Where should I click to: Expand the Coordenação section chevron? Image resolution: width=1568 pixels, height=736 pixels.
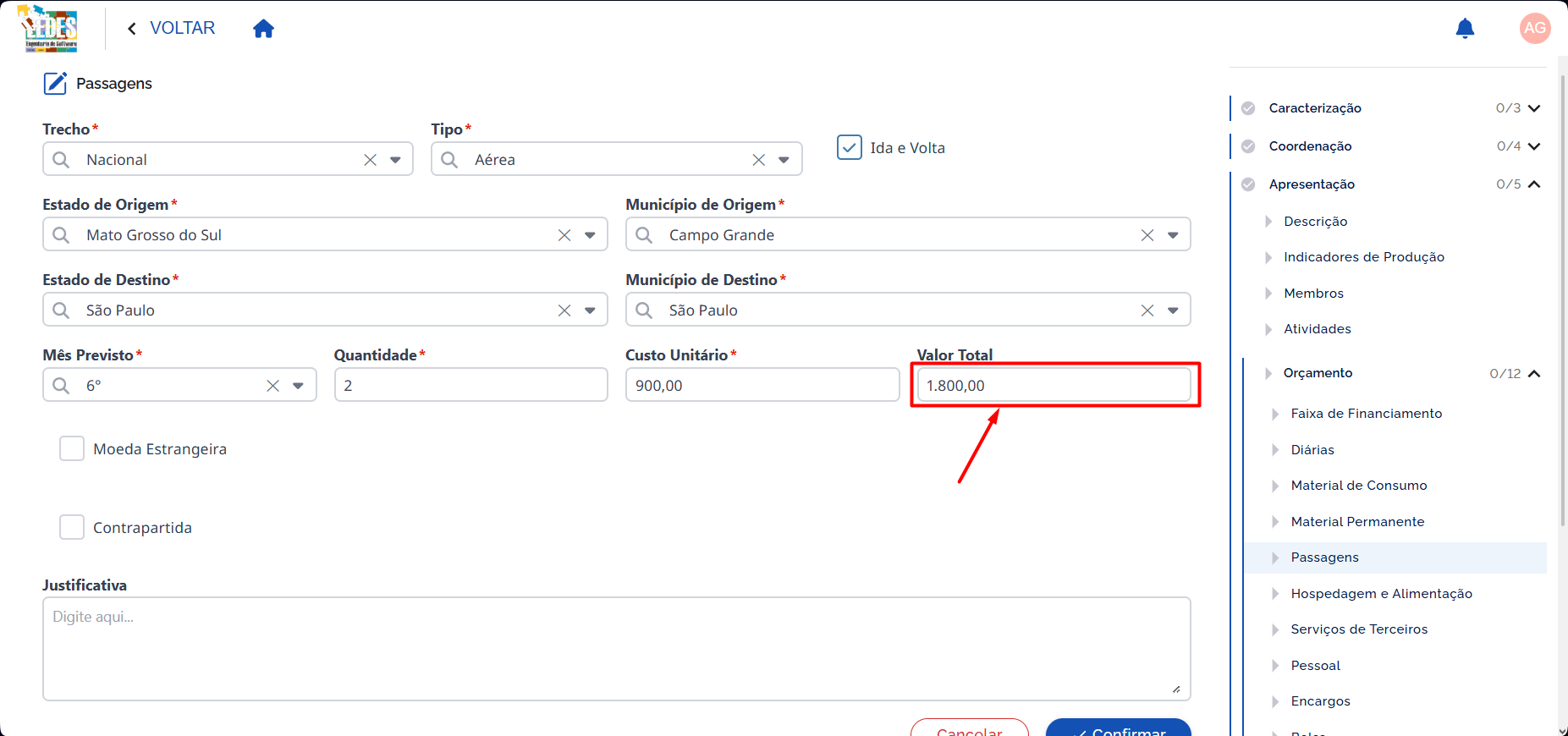click(x=1534, y=146)
